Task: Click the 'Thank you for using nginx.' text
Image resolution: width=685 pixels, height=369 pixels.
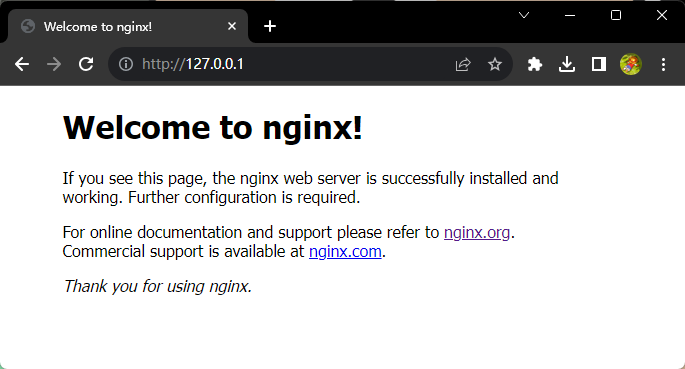Action: click(x=158, y=286)
